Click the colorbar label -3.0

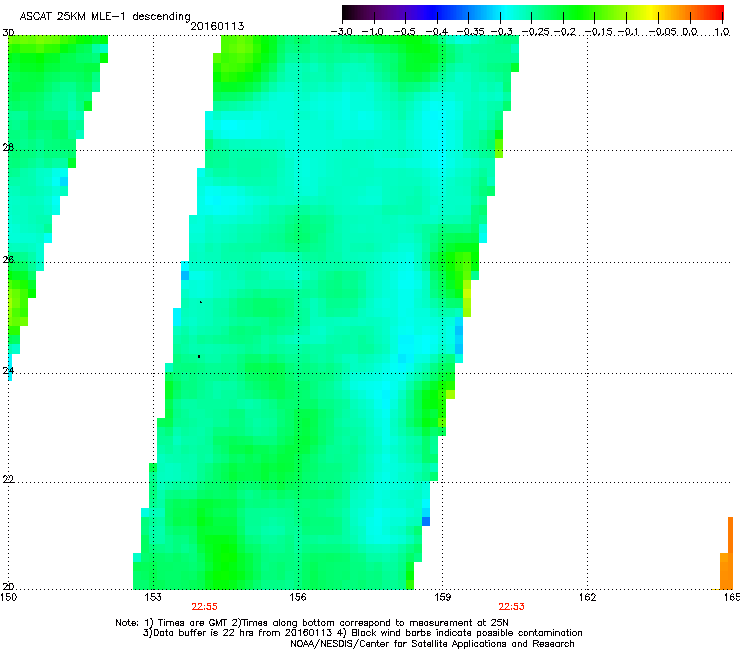342,32
